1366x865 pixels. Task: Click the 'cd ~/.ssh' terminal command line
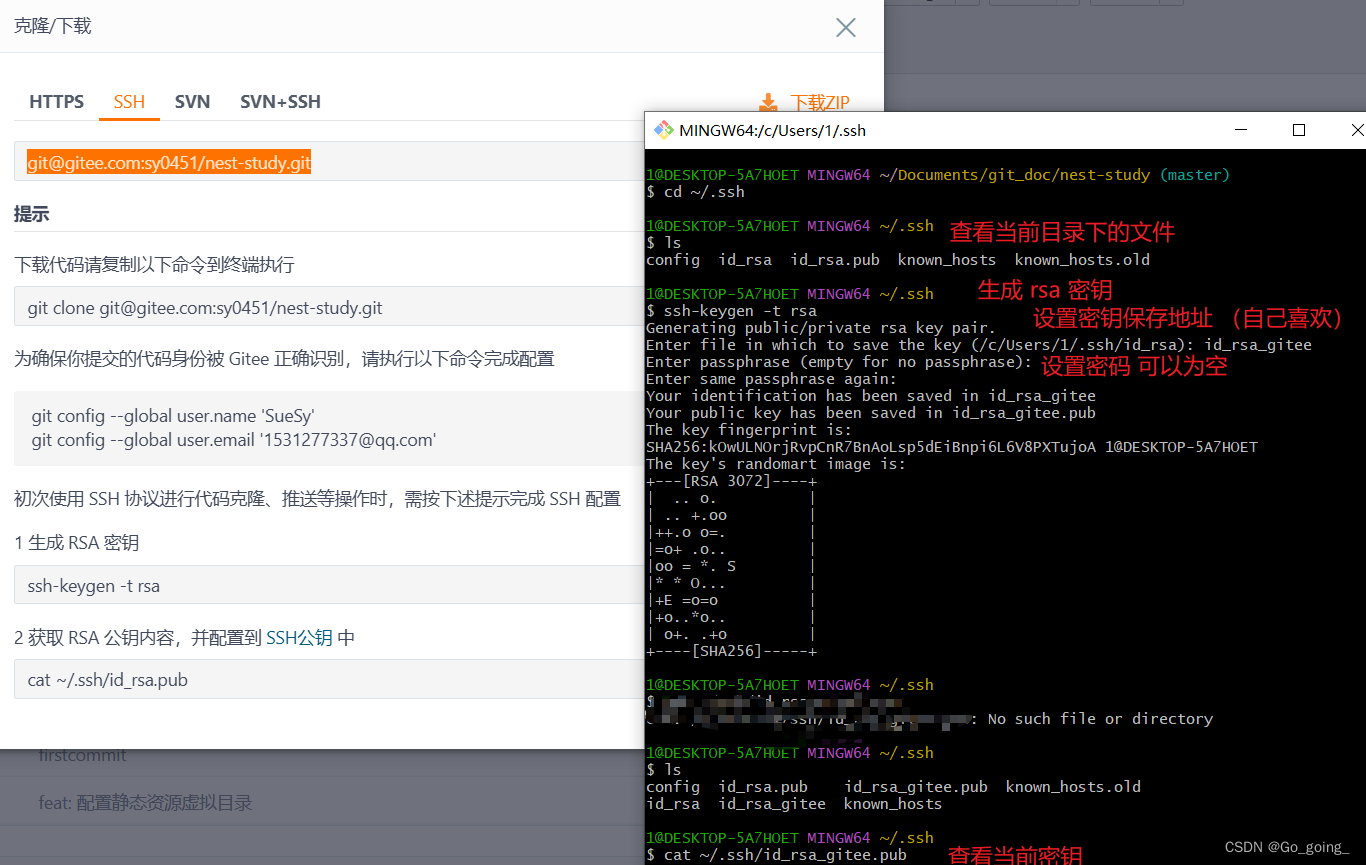coord(695,192)
